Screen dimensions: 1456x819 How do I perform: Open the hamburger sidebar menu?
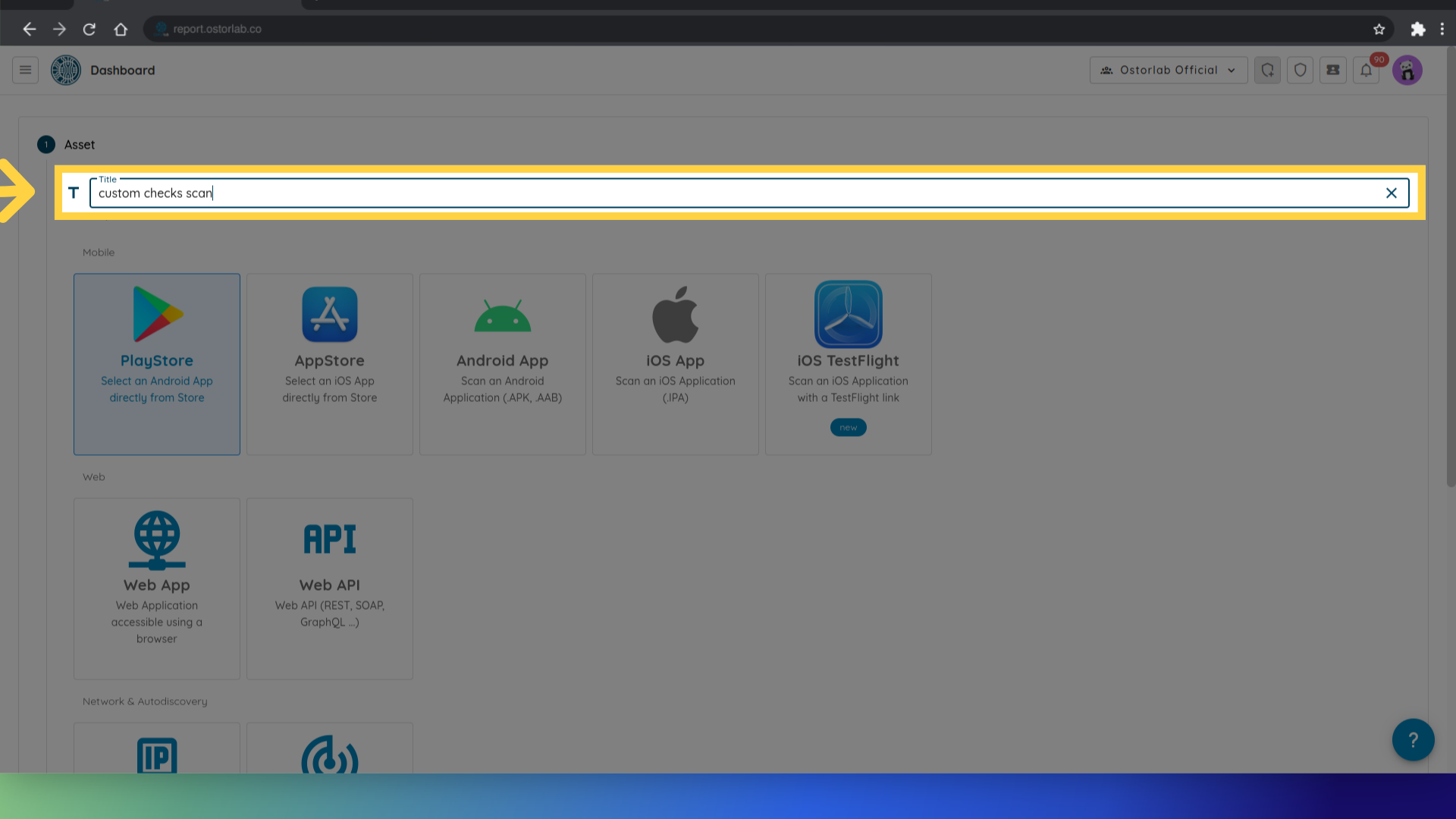(x=25, y=70)
